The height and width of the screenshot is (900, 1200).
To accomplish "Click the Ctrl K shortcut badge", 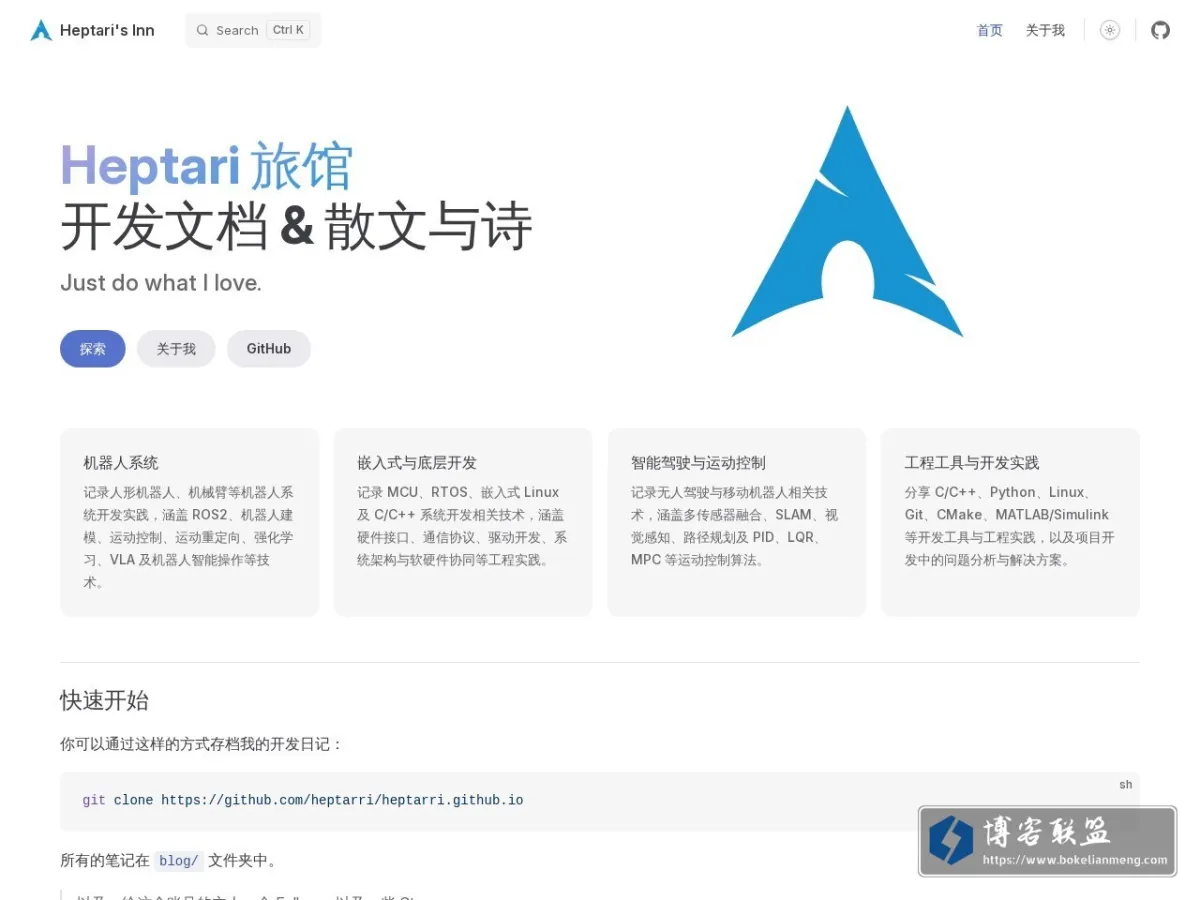I will pyautogui.click(x=289, y=30).
